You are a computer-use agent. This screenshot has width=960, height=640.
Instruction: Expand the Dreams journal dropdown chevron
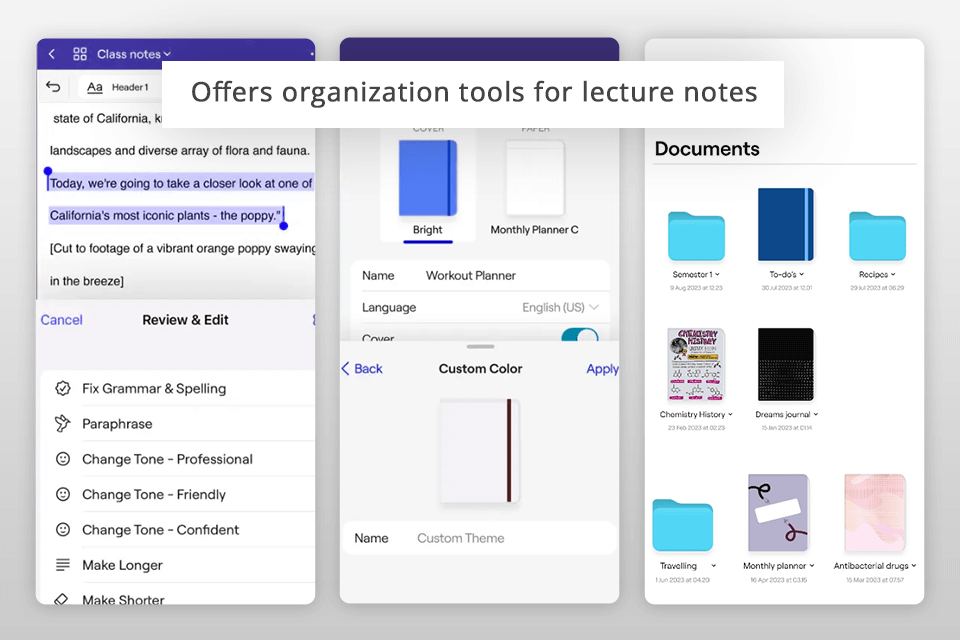click(x=816, y=414)
